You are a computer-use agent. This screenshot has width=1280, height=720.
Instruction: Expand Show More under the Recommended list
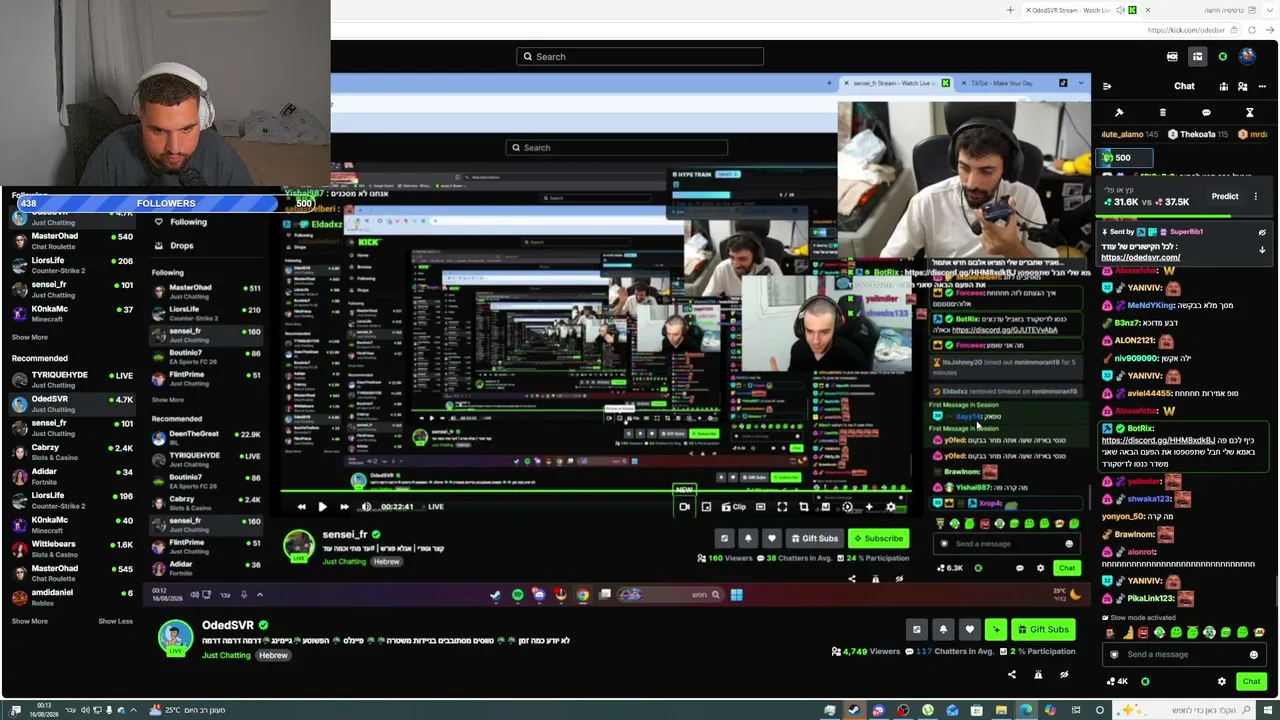(30, 621)
